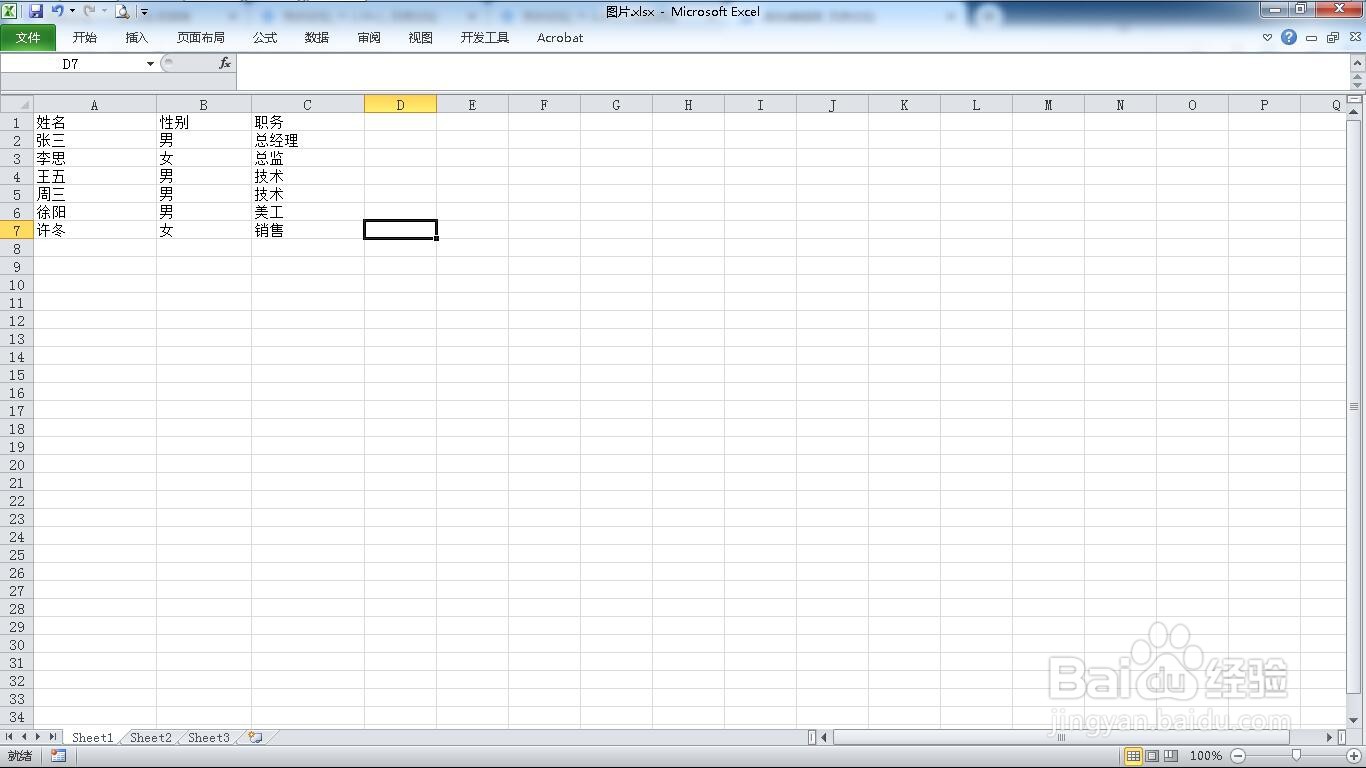Save the workbook from the quick access toolbar
Screen dimensions: 1366x768
tap(36, 12)
